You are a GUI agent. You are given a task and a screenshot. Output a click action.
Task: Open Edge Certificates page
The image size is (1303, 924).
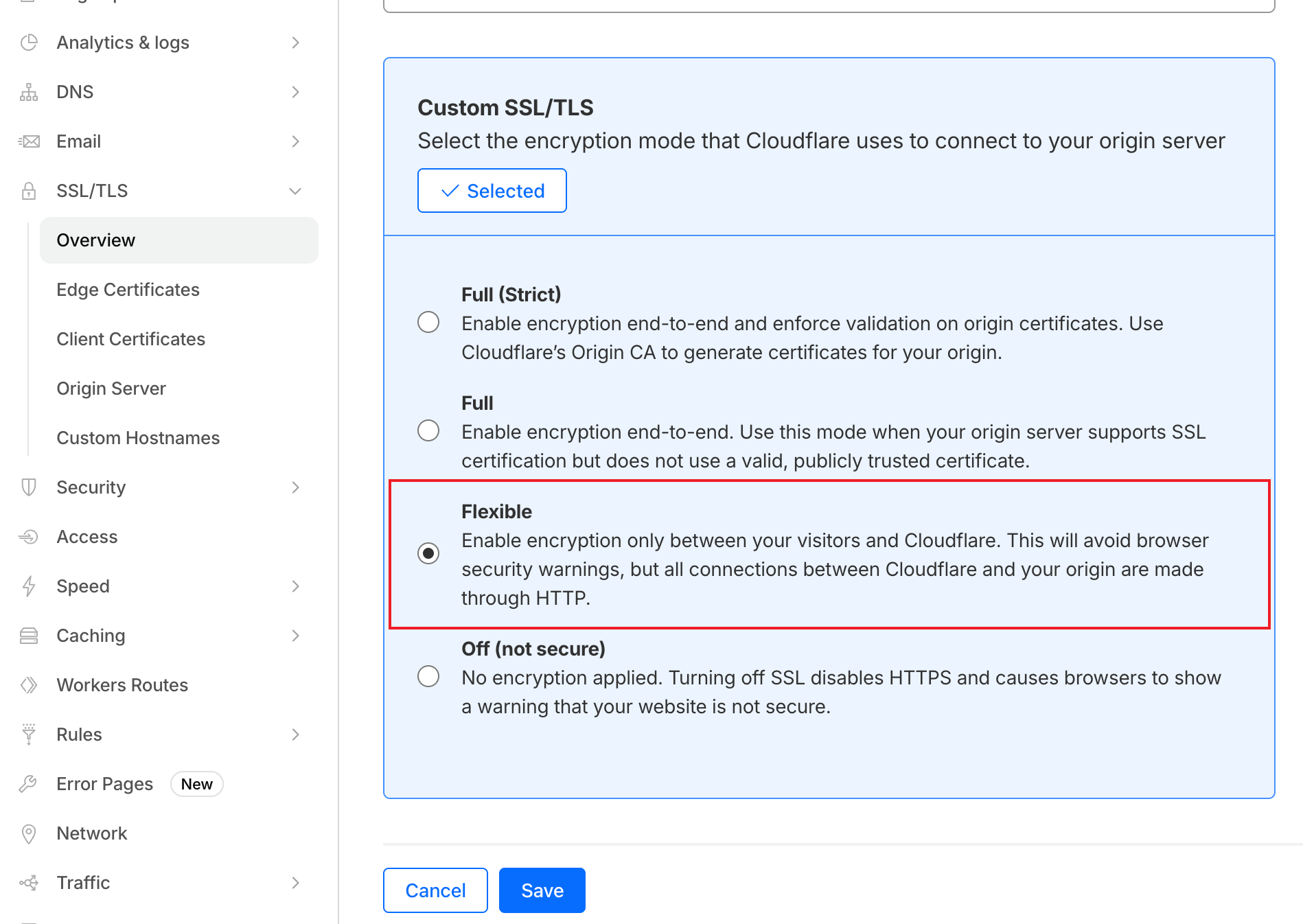tap(128, 290)
